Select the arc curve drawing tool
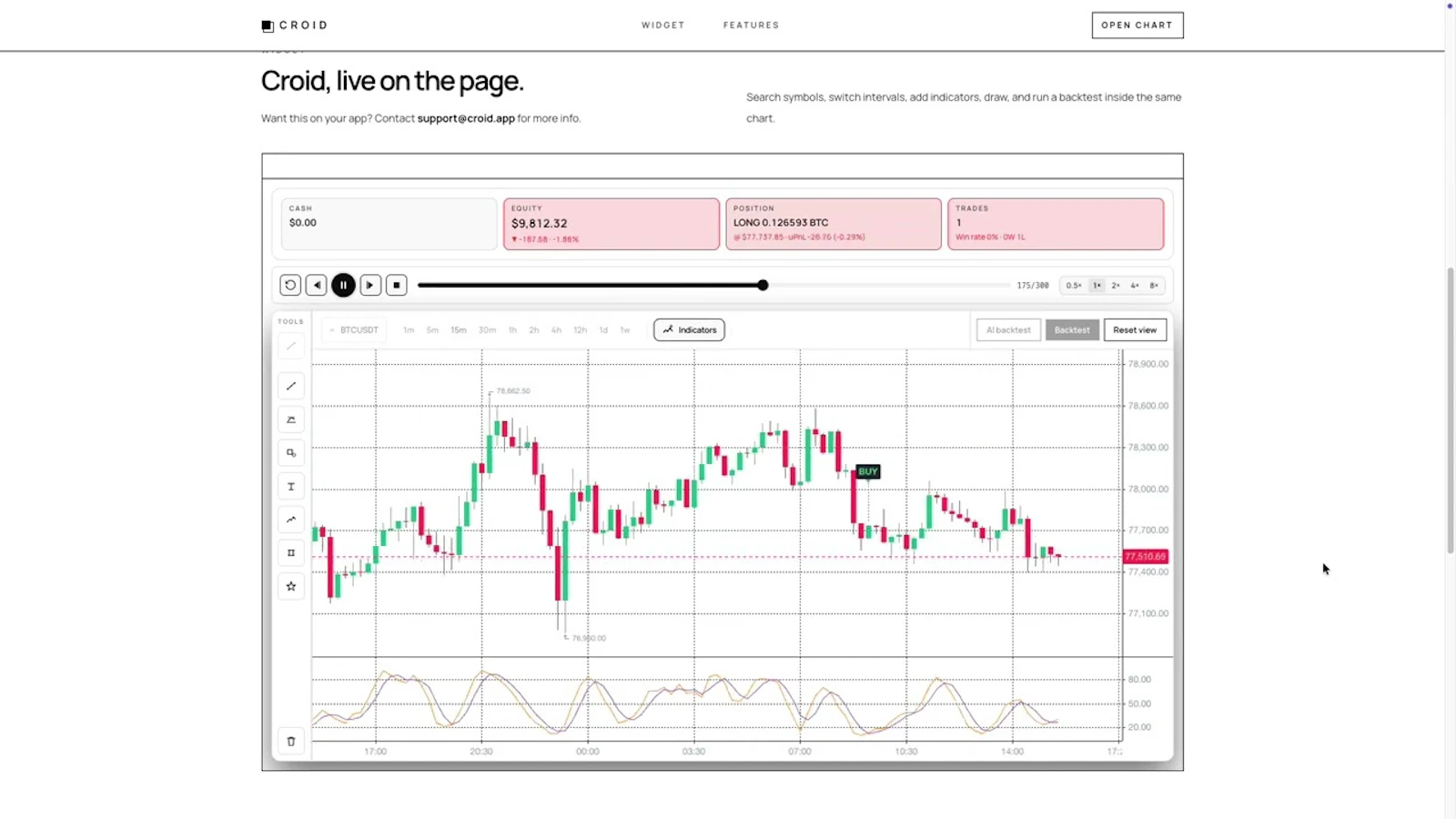Viewport: 1456px width, 819px height. pyautogui.click(x=291, y=420)
